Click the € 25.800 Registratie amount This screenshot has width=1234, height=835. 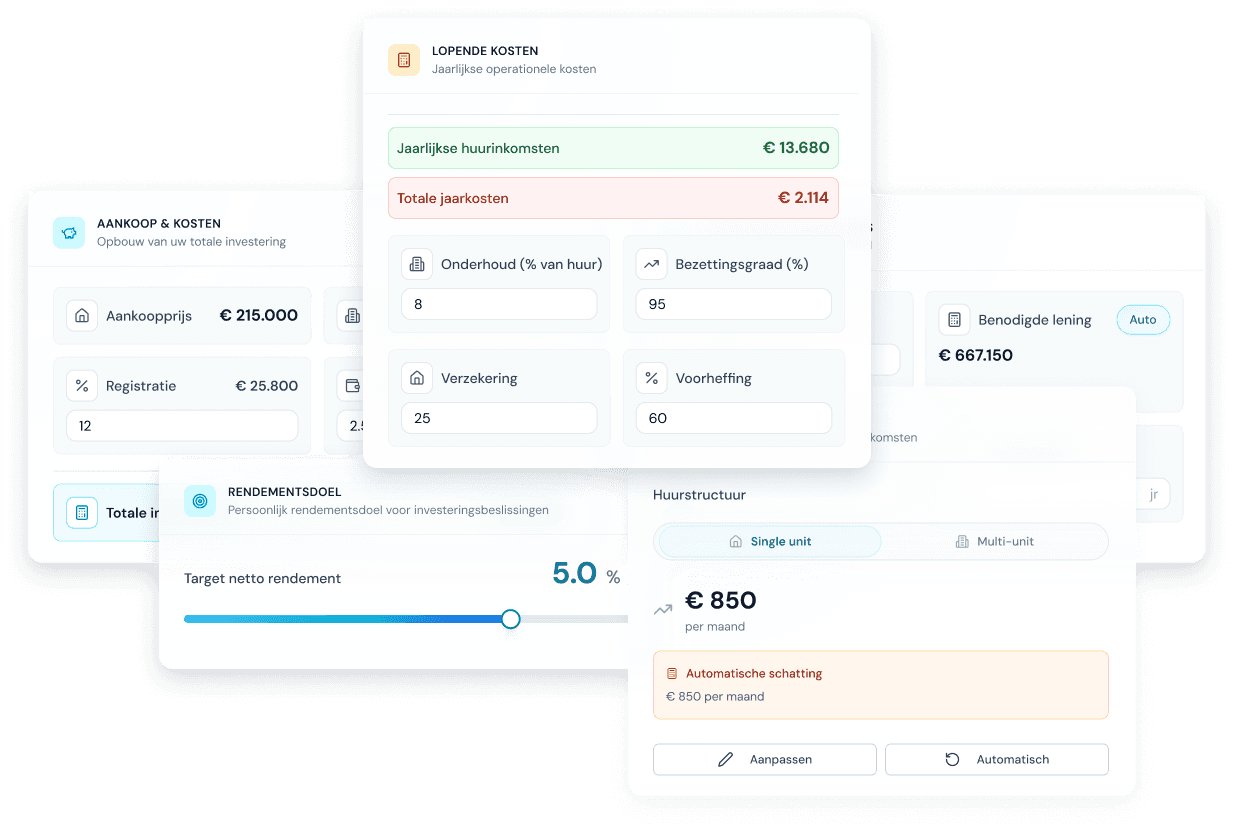pos(267,386)
